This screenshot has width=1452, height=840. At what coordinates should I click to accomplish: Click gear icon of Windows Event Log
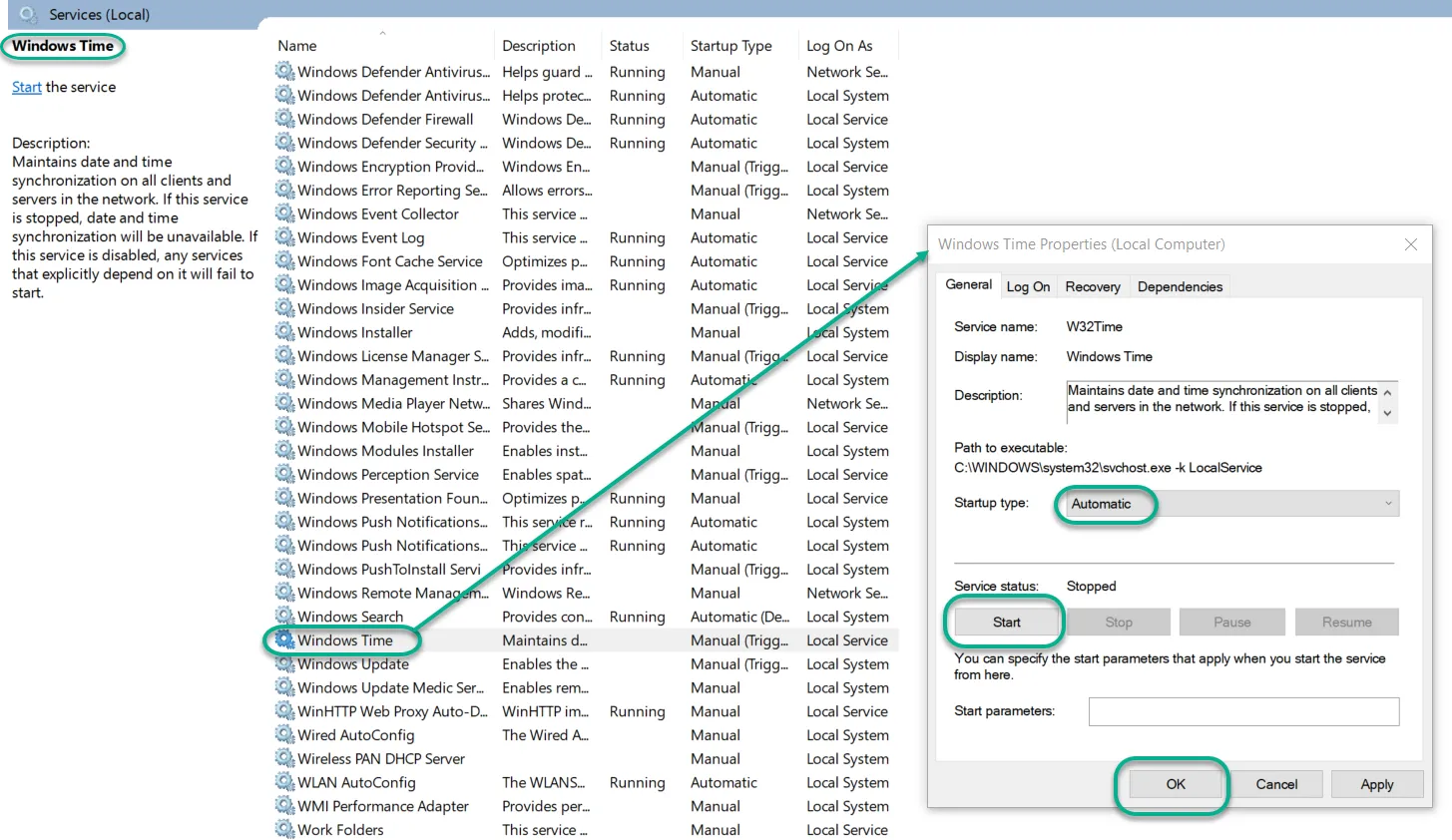[x=285, y=236]
